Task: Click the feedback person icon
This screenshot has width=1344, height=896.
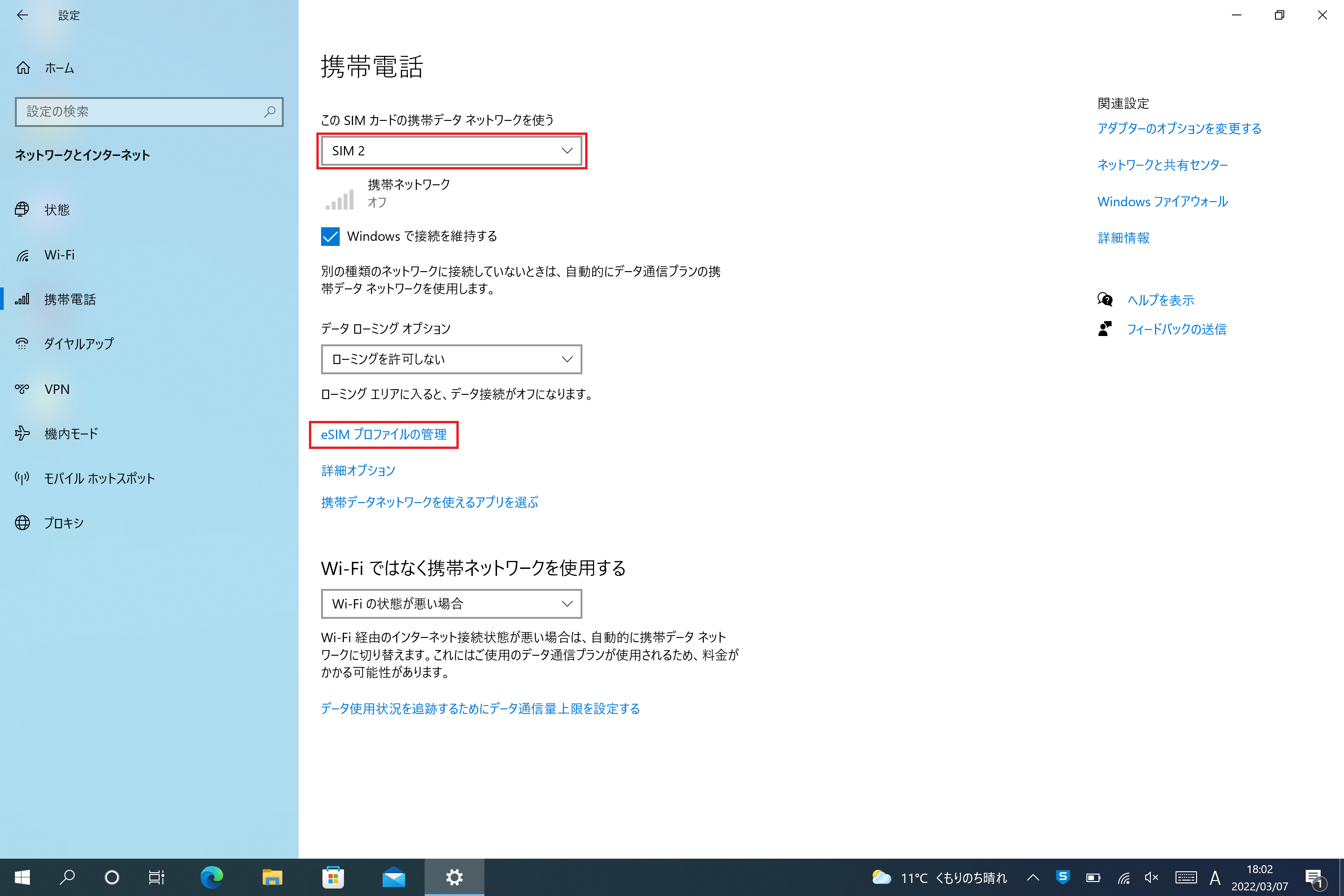Action: [1105, 329]
